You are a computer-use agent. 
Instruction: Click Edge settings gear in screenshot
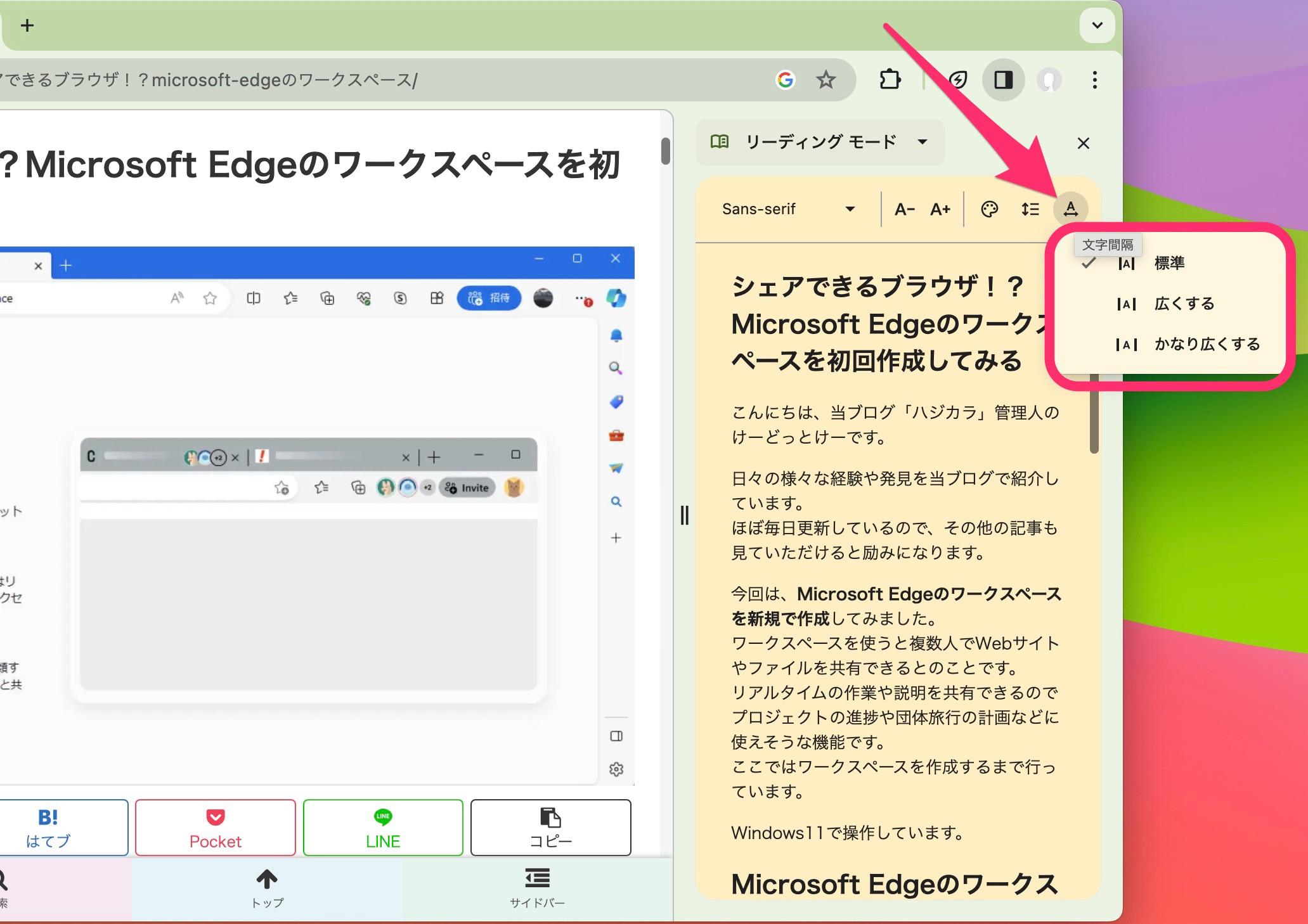pos(616,769)
